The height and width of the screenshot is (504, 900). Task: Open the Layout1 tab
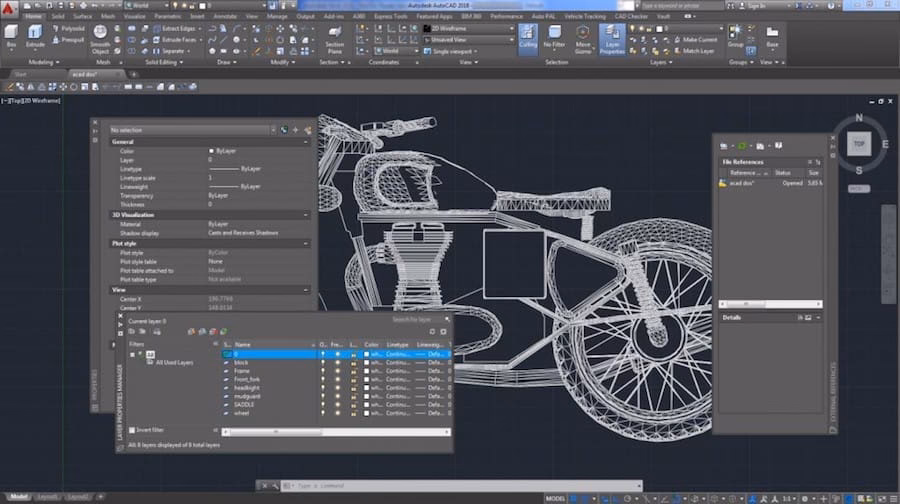[49, 497]
